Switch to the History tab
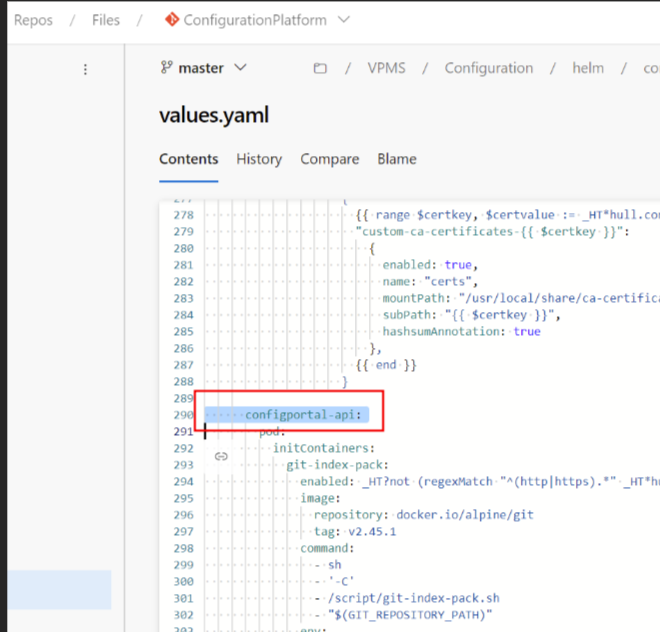Screen dimensions: 660x632 (x=259, y=159)
